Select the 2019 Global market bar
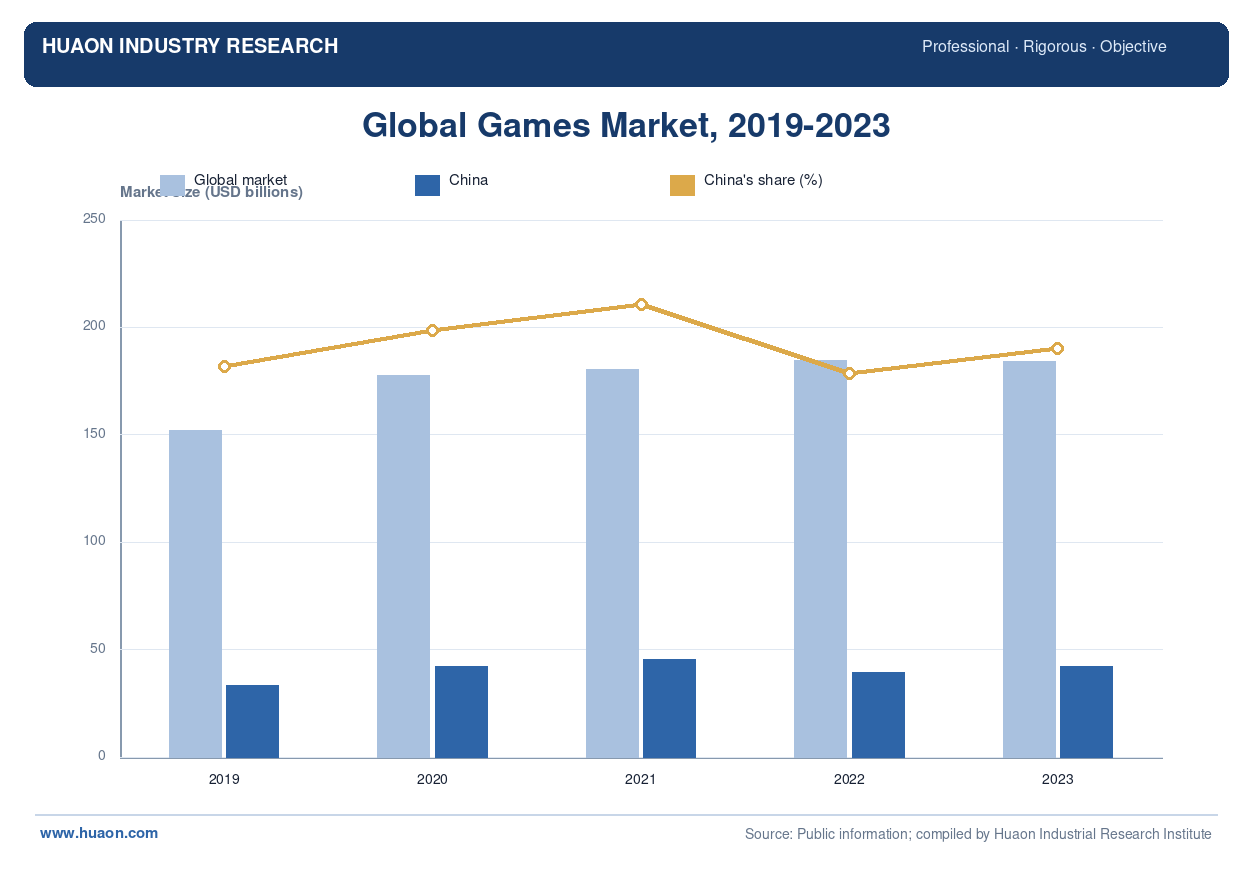Image resolution: width=1252 pixels, height=872 pixels. click(x=195, y=594)
